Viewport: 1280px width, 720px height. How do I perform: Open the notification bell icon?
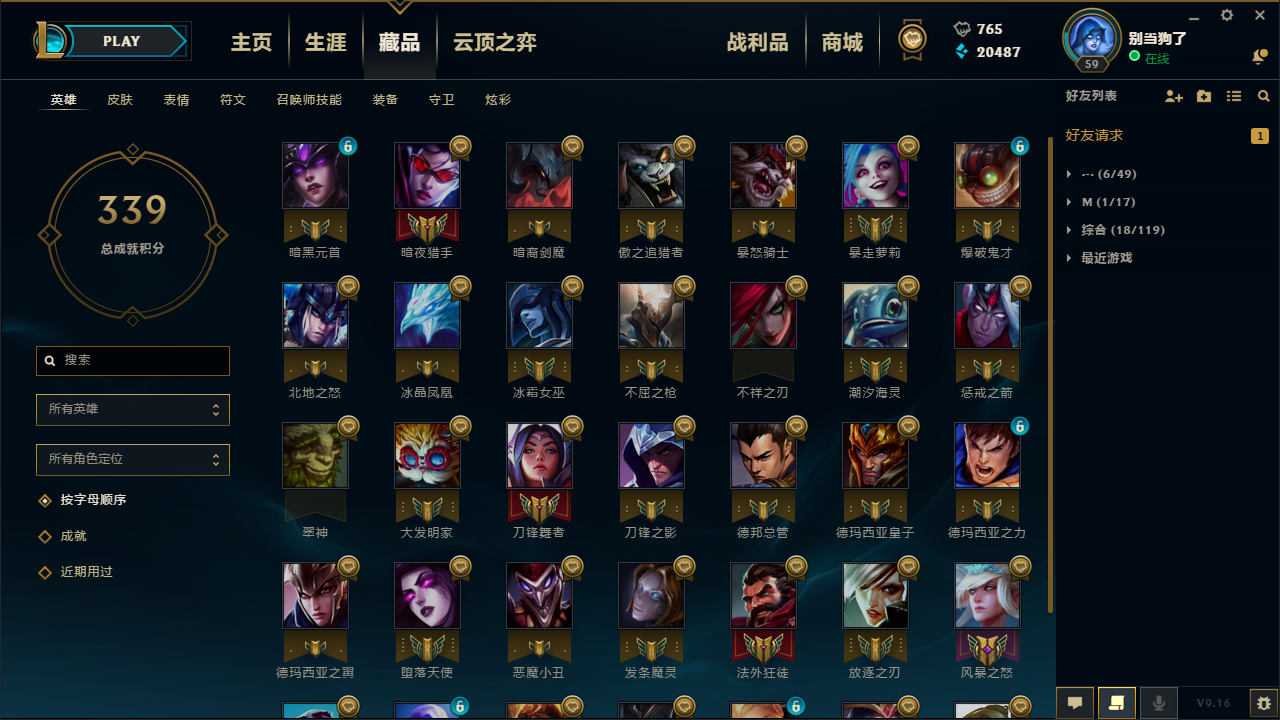pos(1259,57)
